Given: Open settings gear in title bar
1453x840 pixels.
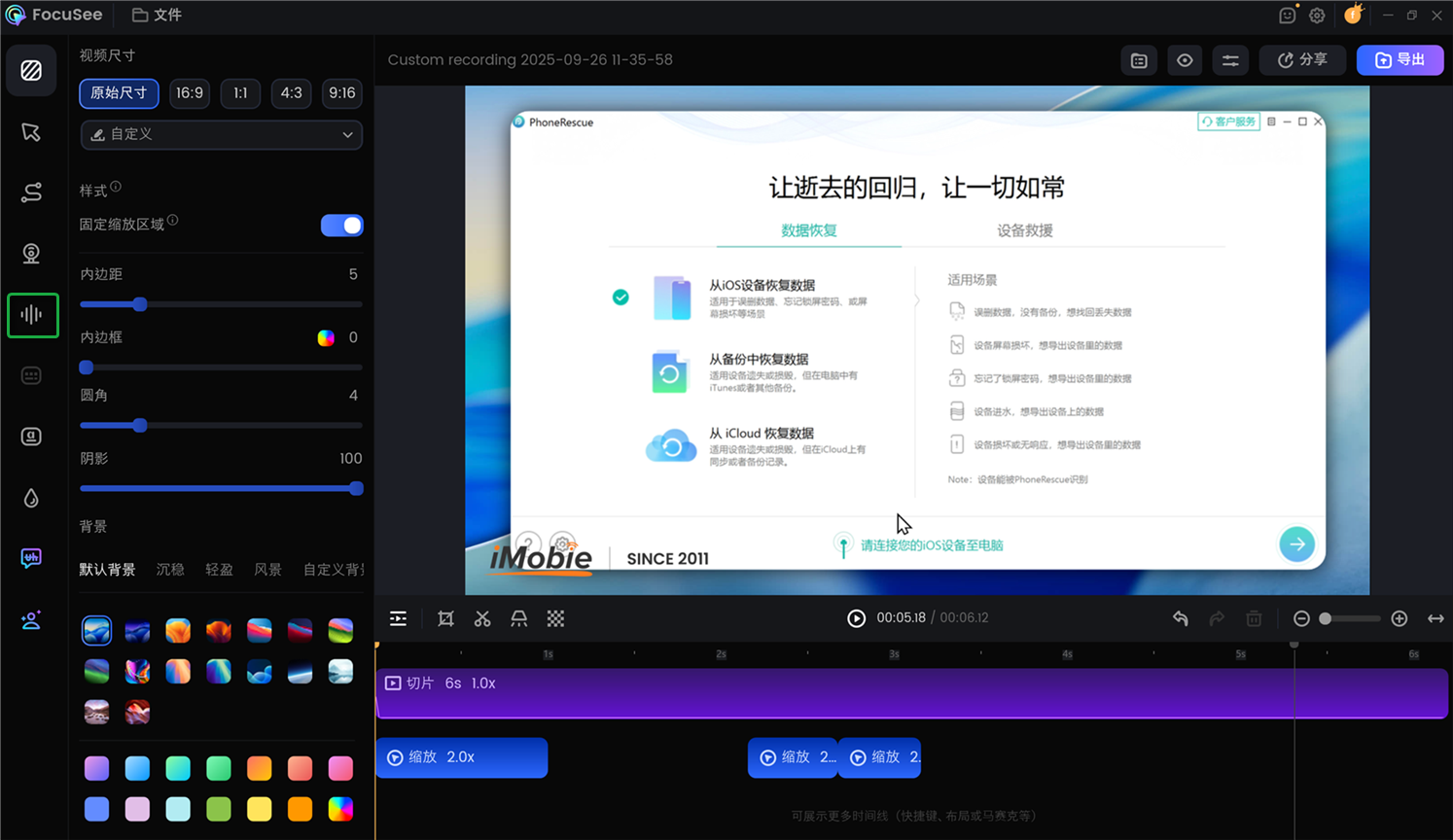Looking at the screenshot, I should [1317, 16].
